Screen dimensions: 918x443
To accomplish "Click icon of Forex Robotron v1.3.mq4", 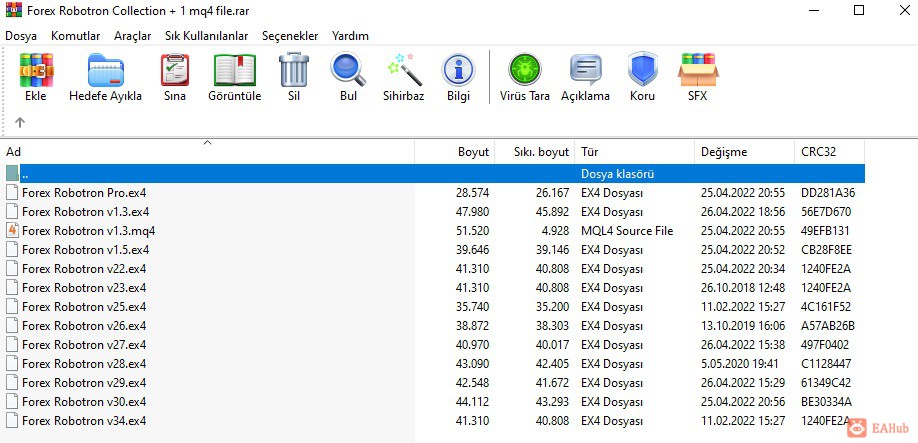I will [12, 231].
